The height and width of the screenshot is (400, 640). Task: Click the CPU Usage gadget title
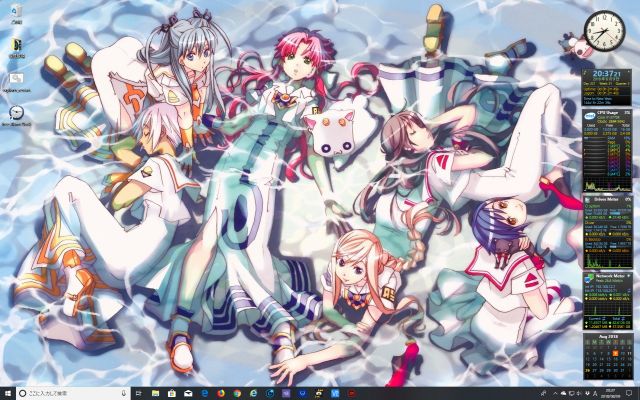[x=608, y=112]
